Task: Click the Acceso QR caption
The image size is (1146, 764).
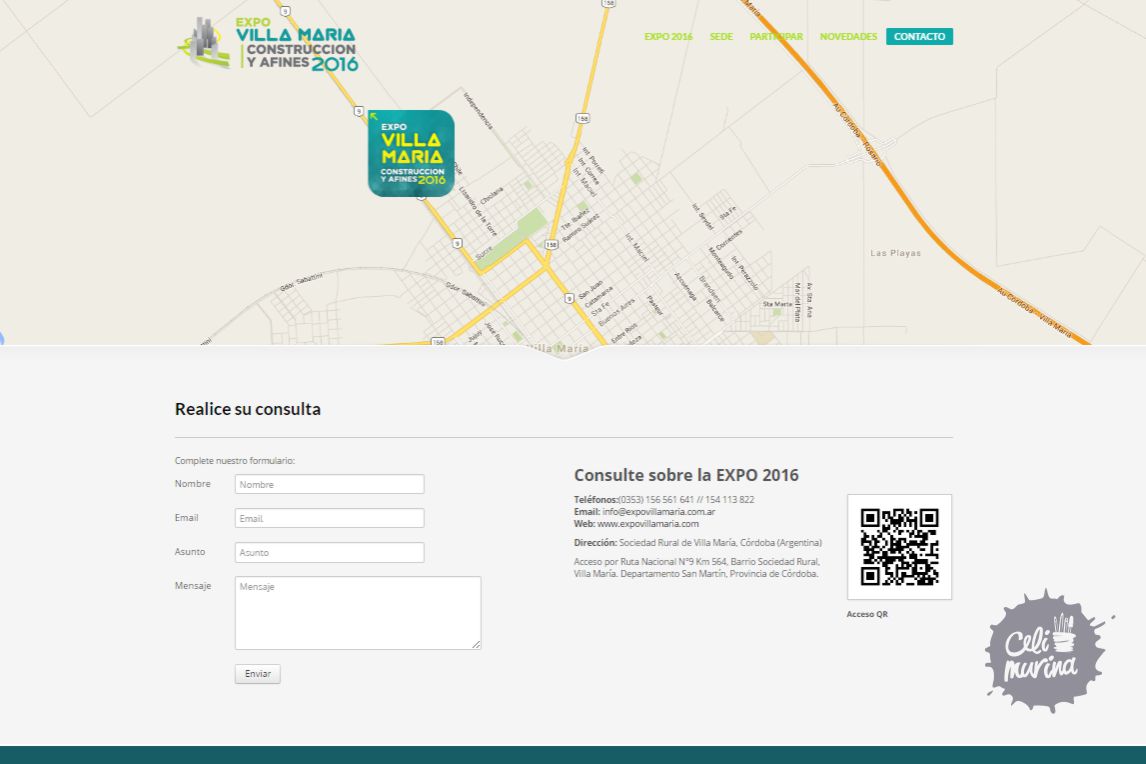Action: [867, 614]
